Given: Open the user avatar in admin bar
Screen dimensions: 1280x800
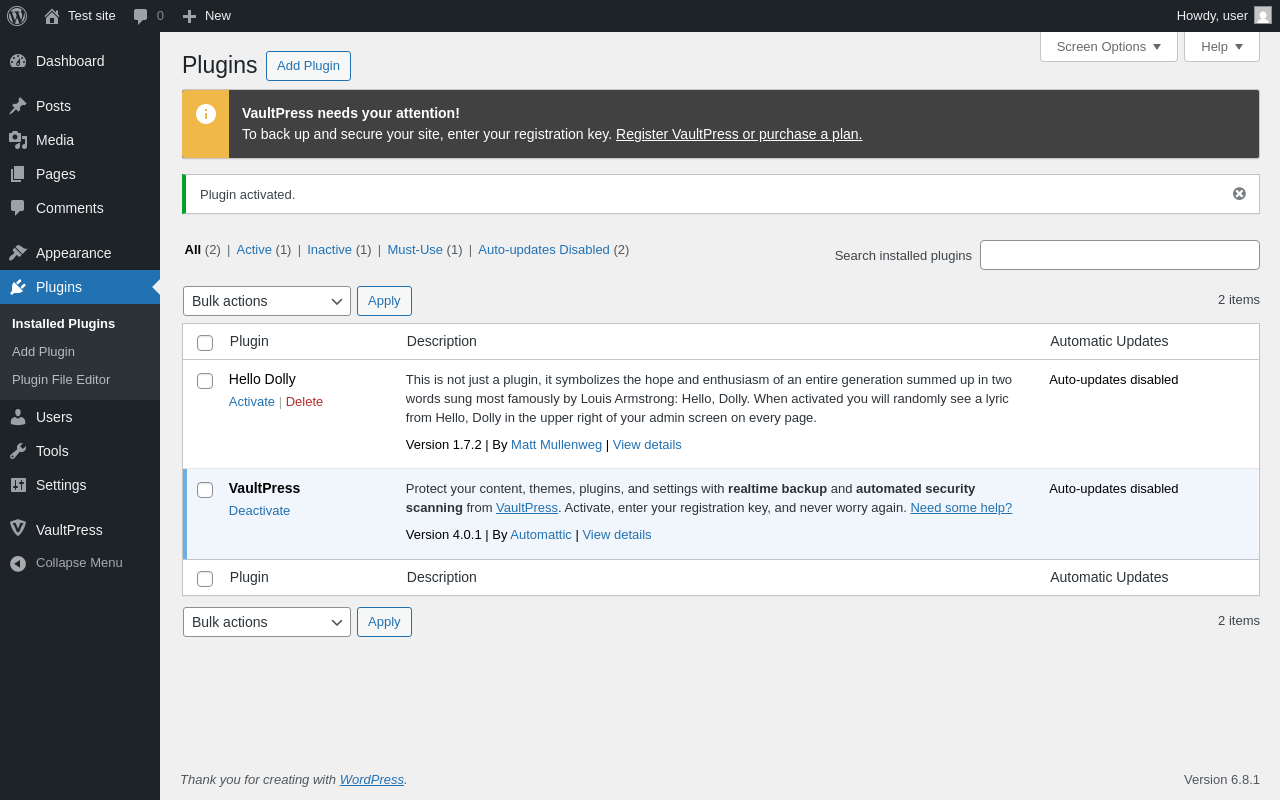Looking at the screenshot, I should click(1263, 15).
